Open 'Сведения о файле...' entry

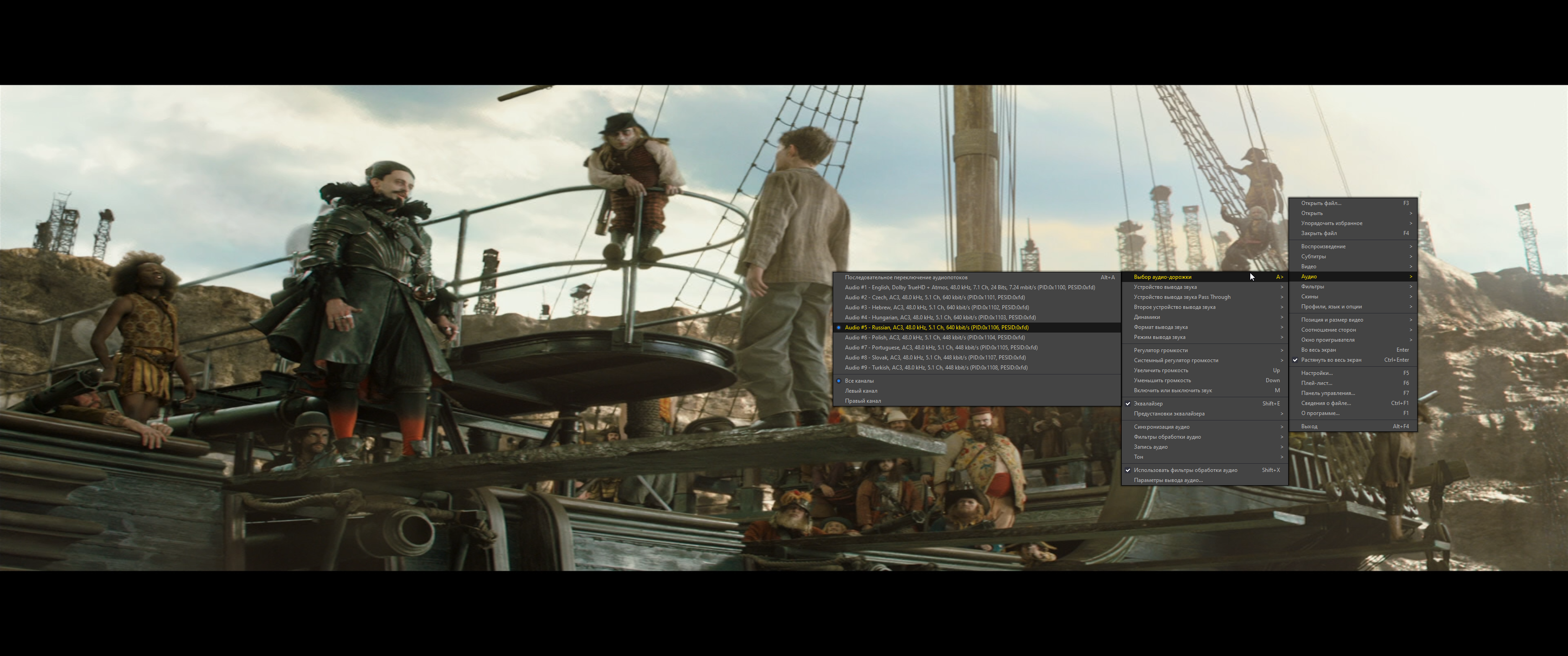(1352, 404)
